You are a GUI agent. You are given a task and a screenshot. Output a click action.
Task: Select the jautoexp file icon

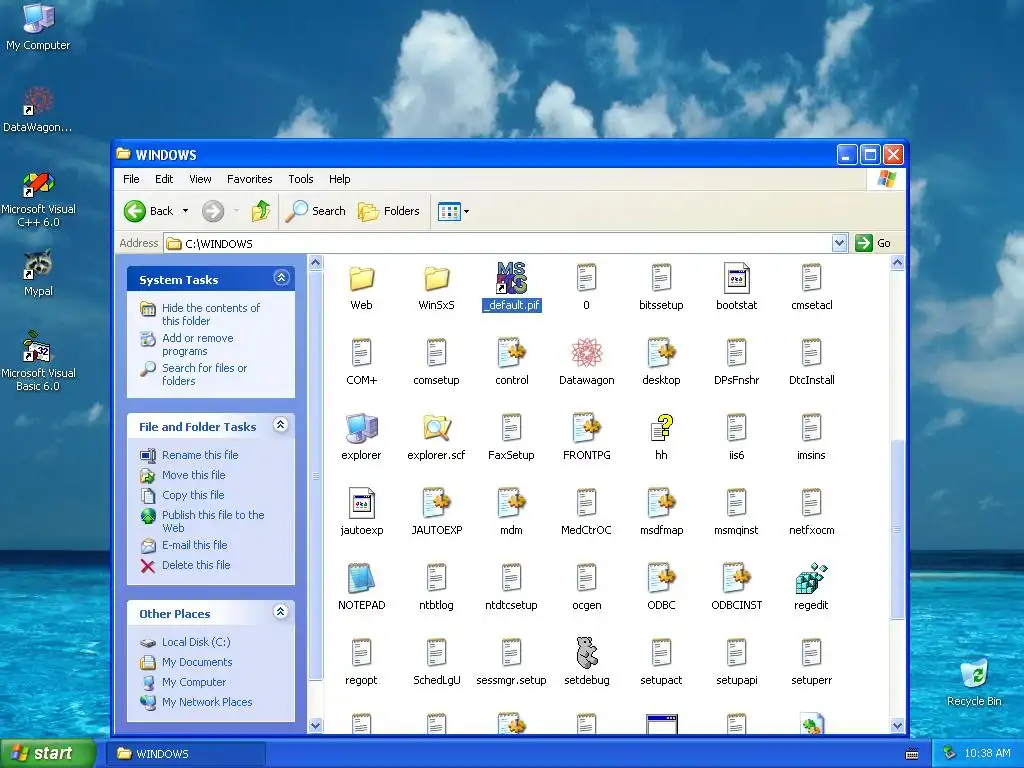tap(361, 511)
